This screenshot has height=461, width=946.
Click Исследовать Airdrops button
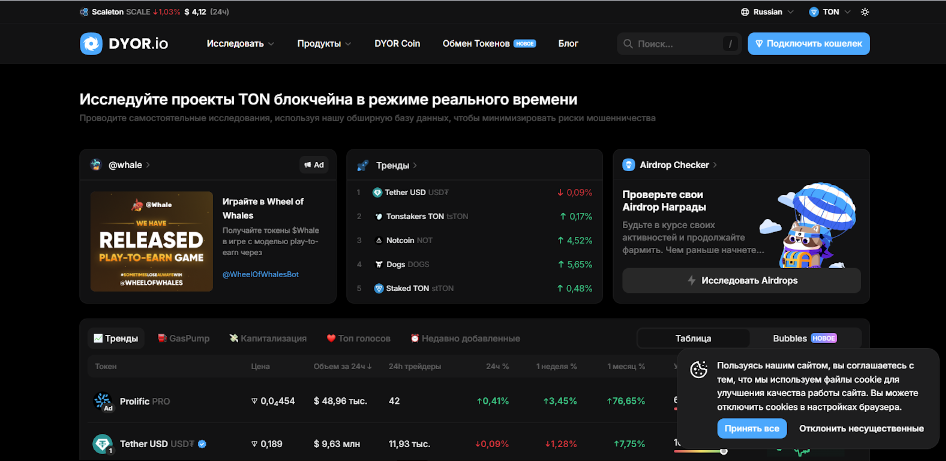tap(741, 281)
